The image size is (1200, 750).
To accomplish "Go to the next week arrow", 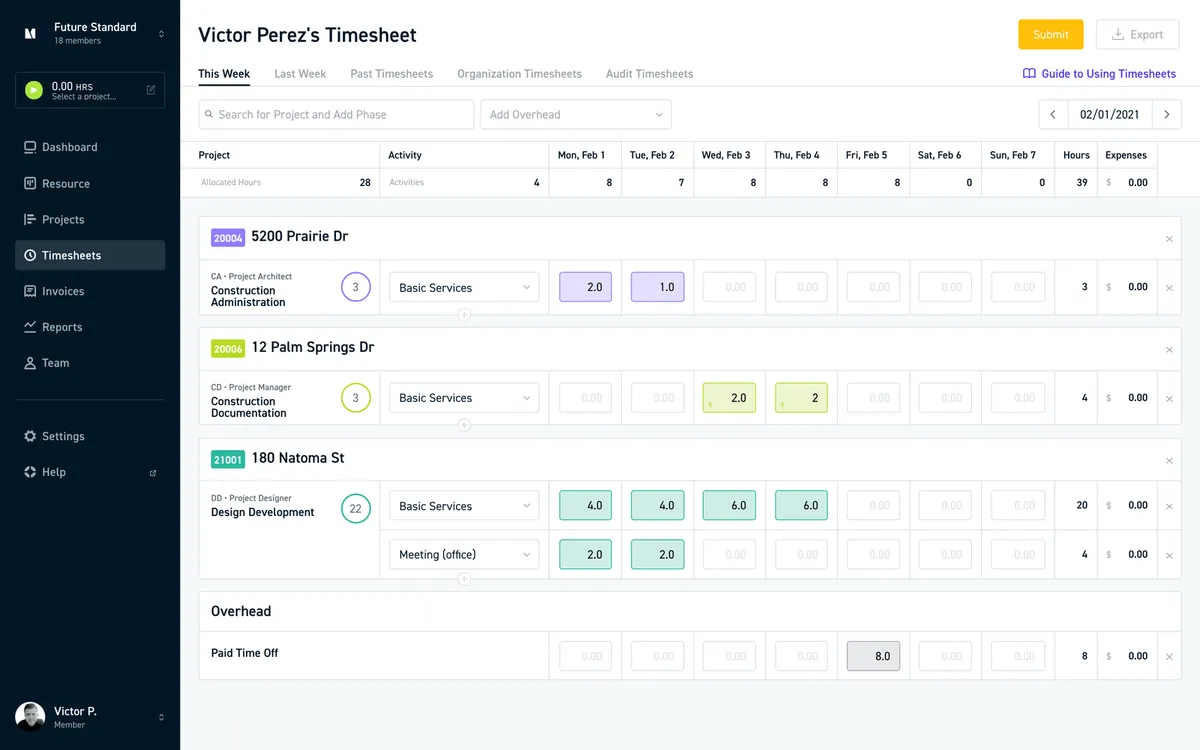I will (1167, 115).
